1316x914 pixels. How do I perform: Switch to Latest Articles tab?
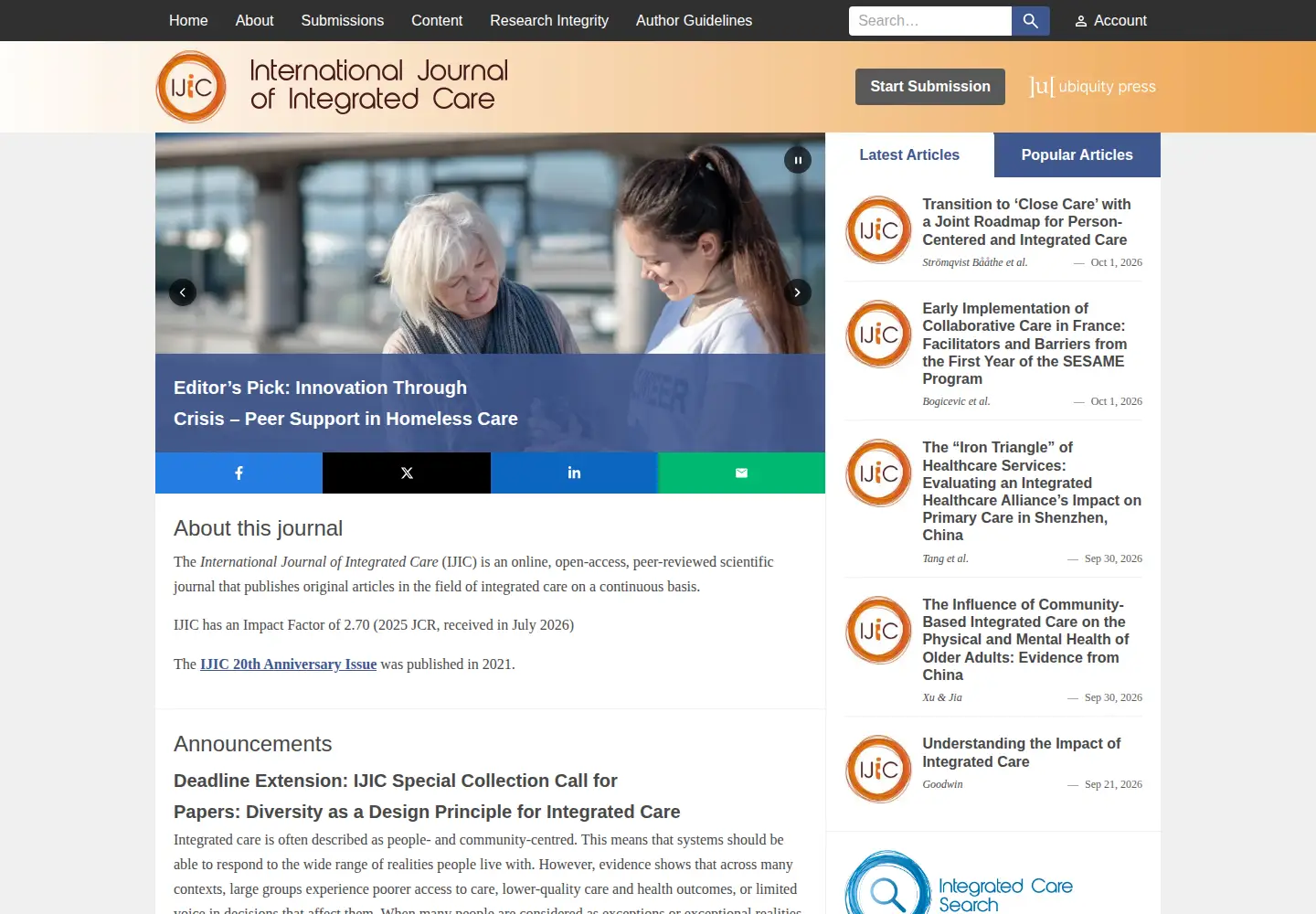[x=909, y=155]
